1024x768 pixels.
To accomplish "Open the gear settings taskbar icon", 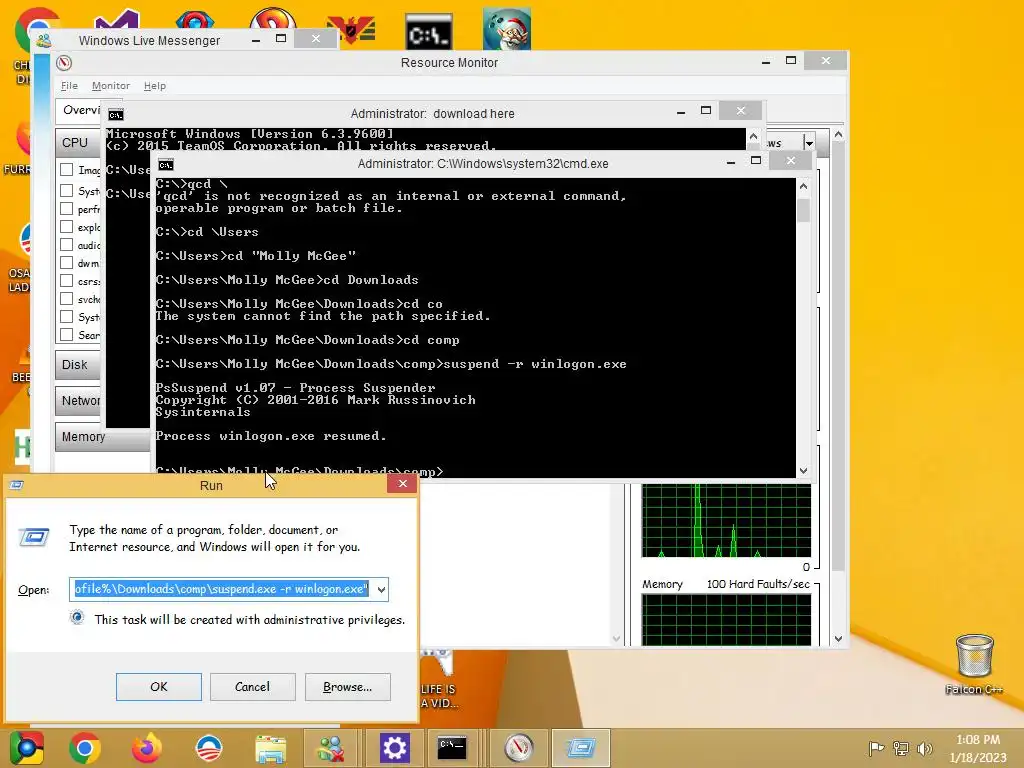I will (x=394, y=748).
